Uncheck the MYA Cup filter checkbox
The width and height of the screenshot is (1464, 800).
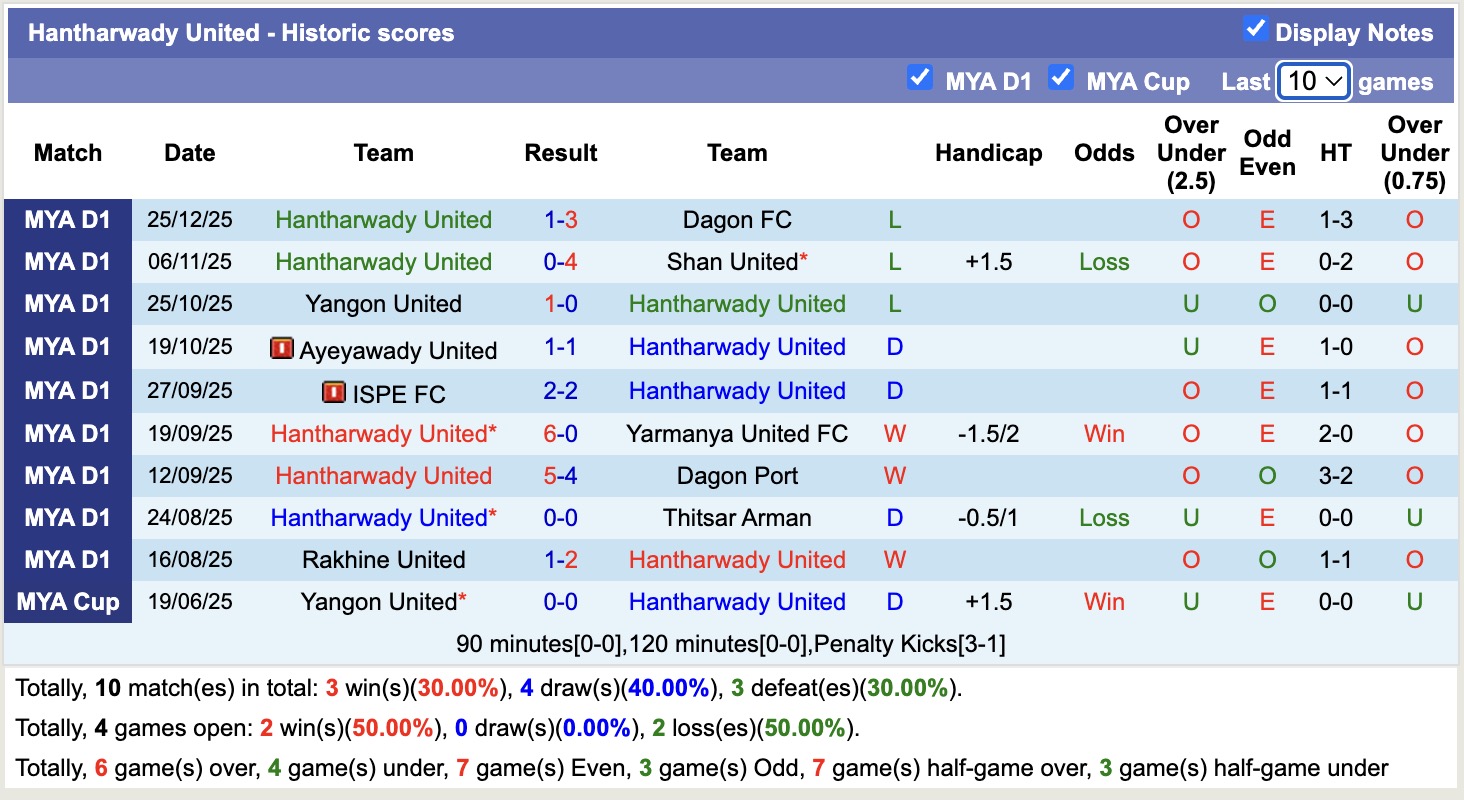tap(1062, 77)
